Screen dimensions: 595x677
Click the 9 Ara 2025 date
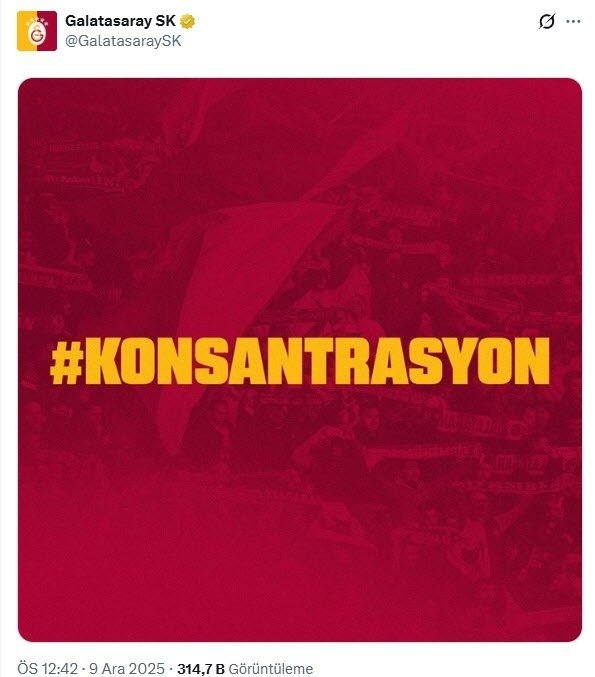click(127, 668)
